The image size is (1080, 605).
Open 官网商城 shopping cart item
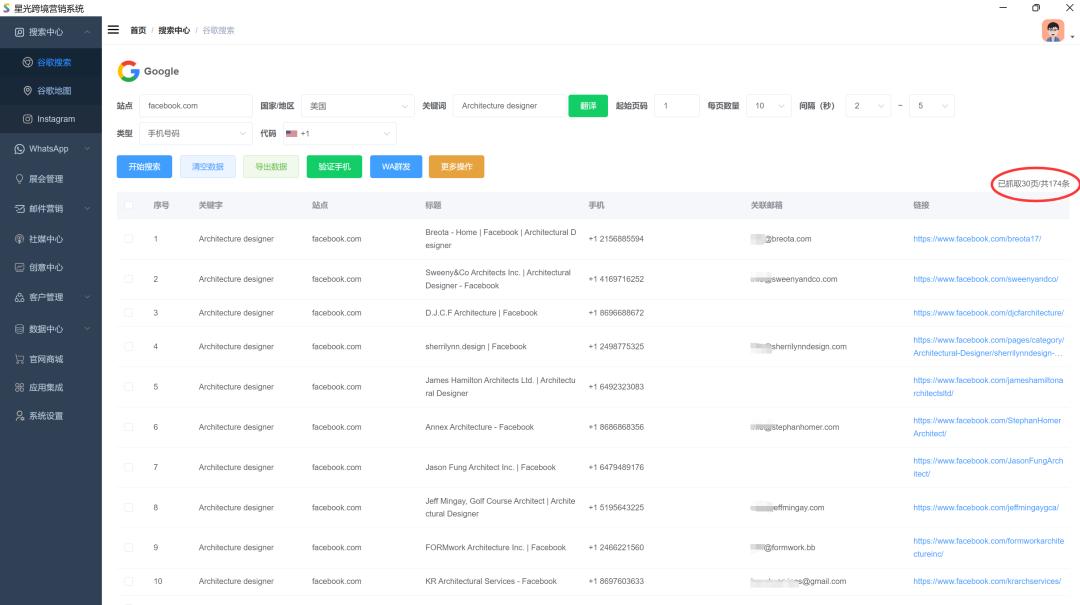point(46,359)
